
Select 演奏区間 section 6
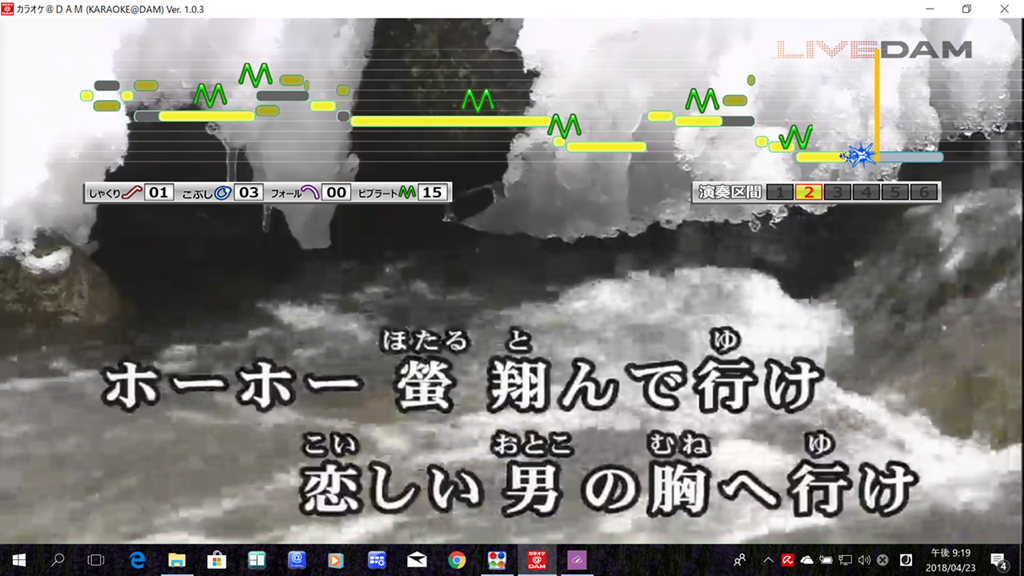pyautogui.click(x=923, y=192)
